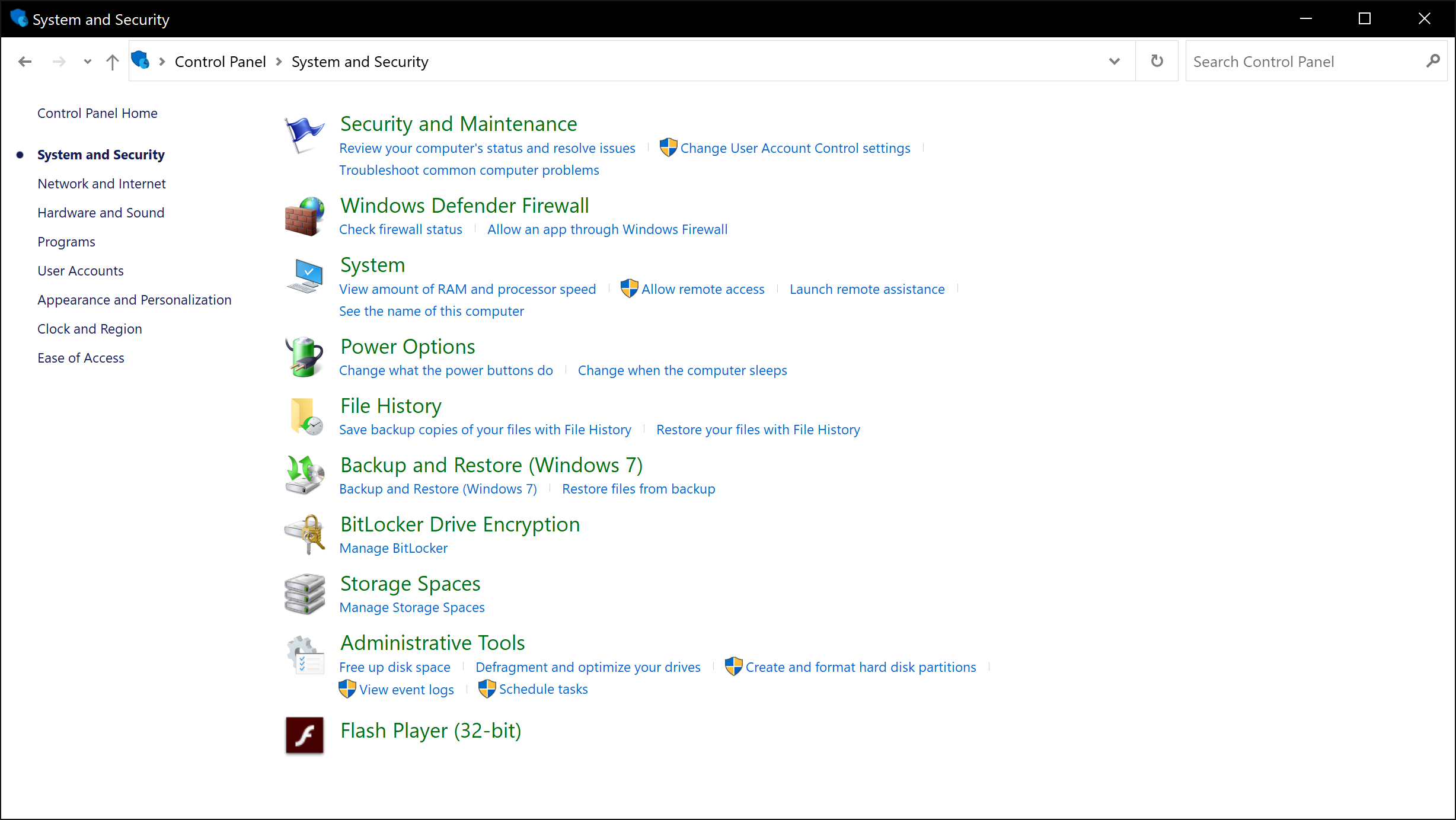Image resolution: width=1456 pixels, height=820 pixels.
Task: Select Ease of Access category
Action: 81,358
